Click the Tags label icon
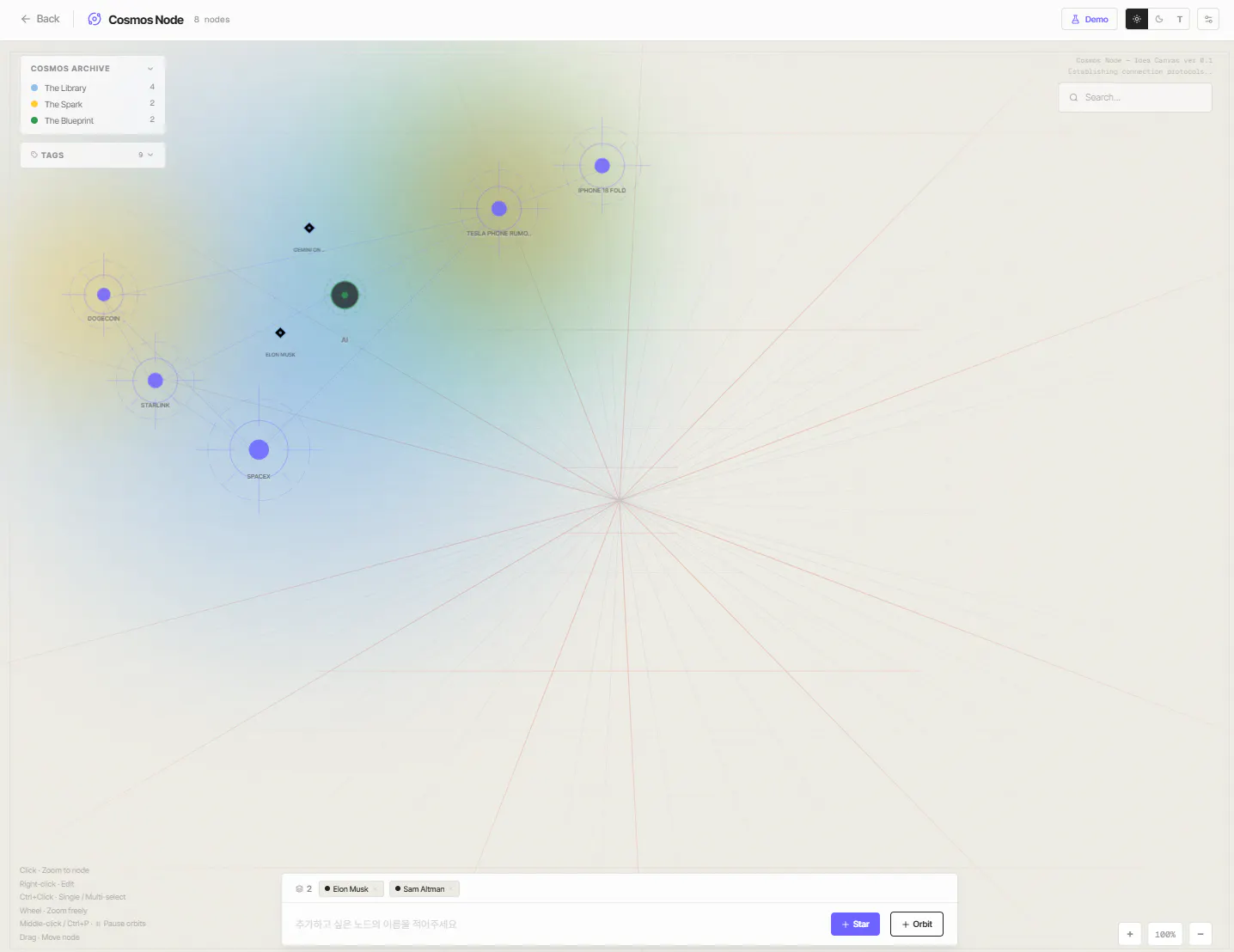Image resolution: width=1234 pixels, height=952 pixels. 34,155
